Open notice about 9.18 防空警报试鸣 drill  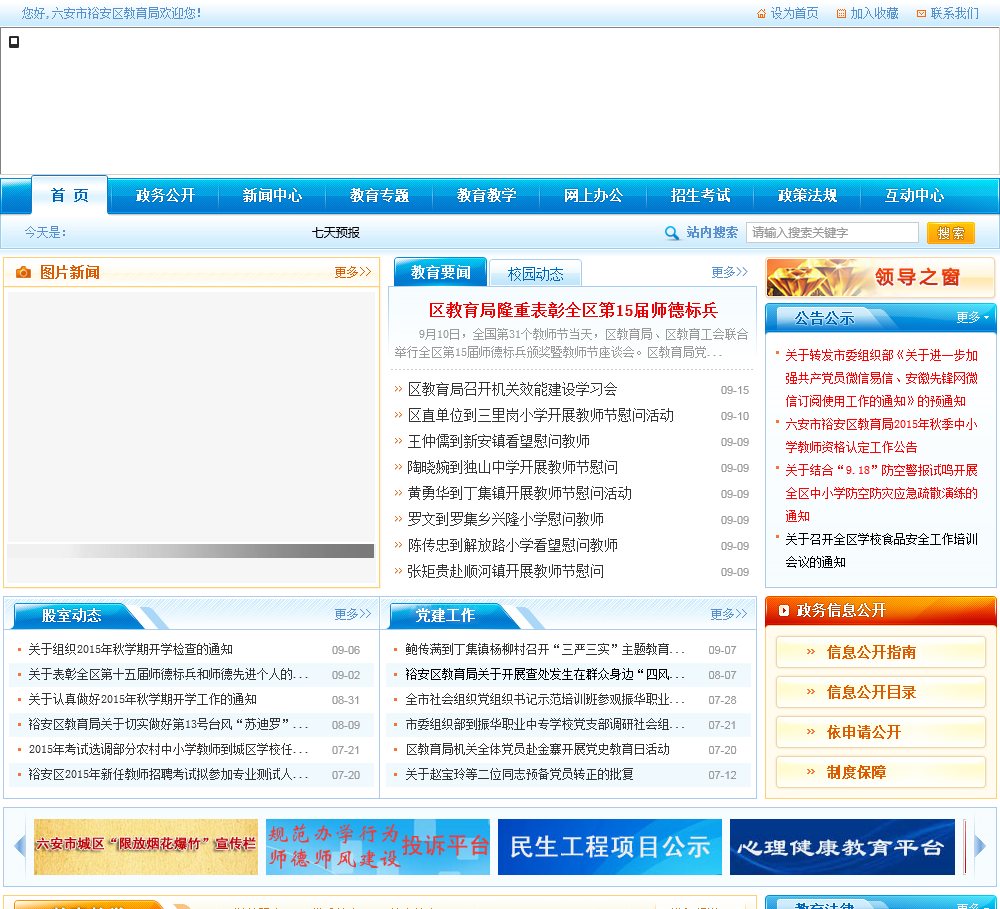click(x=881, y=493)
